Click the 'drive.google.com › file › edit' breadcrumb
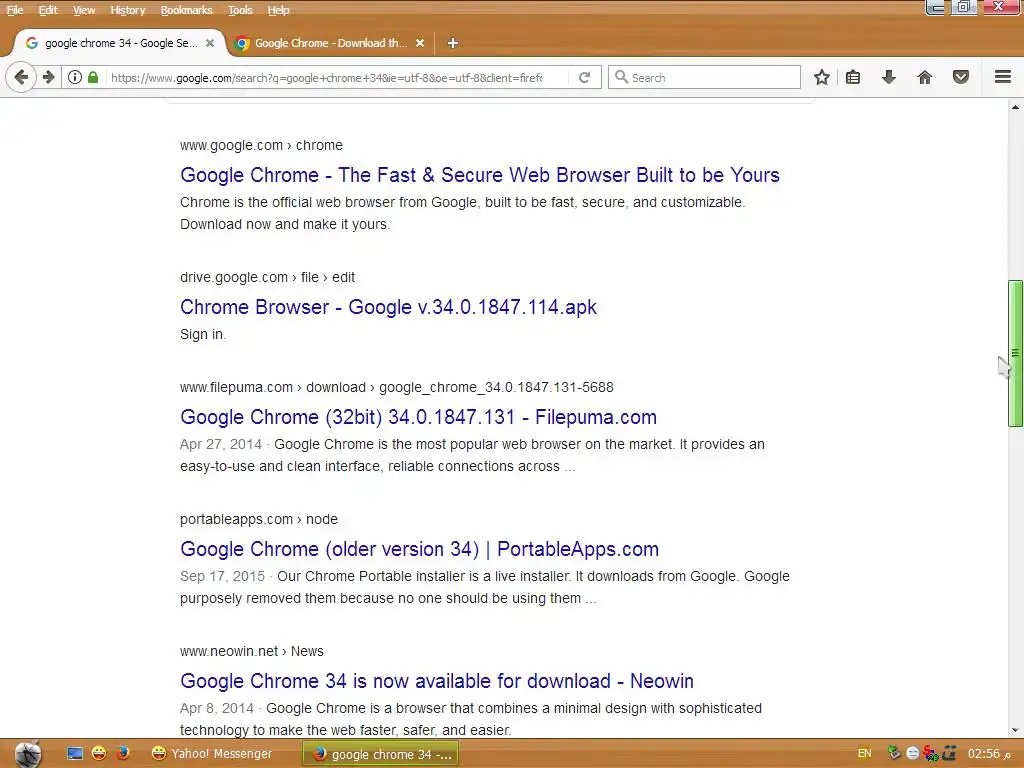Screen dimensions: 1024x768 click(268, 277)
